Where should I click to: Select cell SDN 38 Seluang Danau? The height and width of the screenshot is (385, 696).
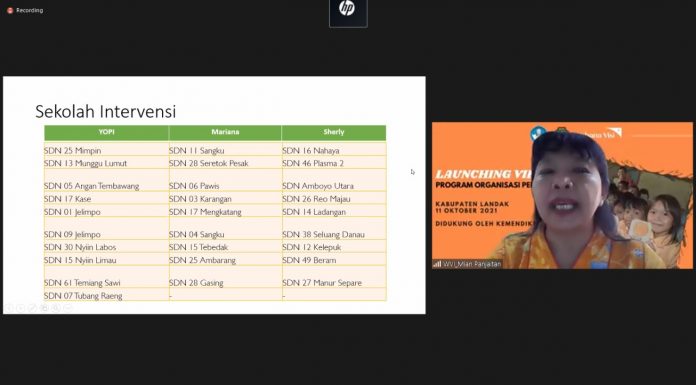[334, 229]
